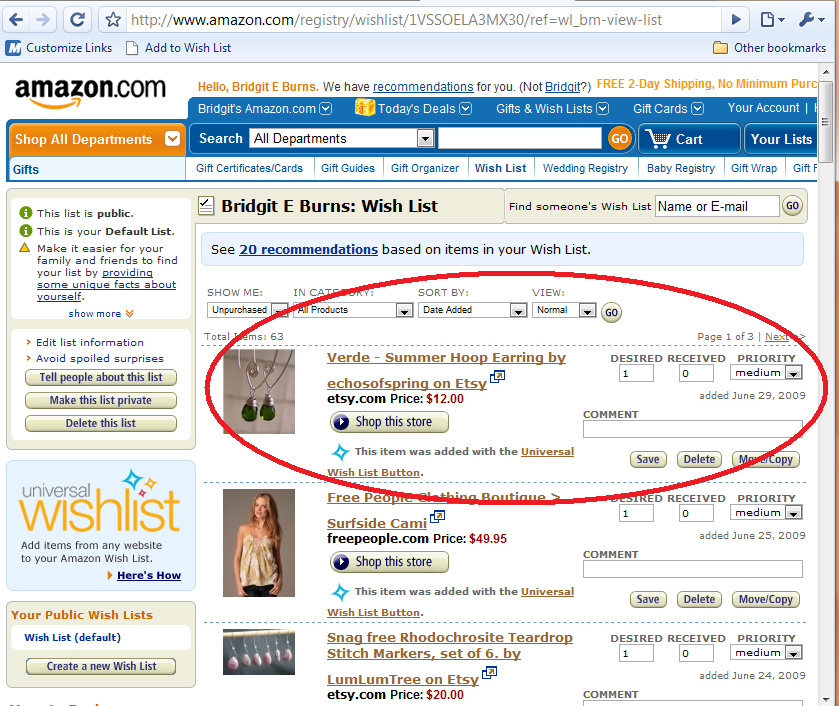This screenshot has width=839, height=706.
Task: Expand the Shop All Departments dropdown
Action: pos(172,139)
